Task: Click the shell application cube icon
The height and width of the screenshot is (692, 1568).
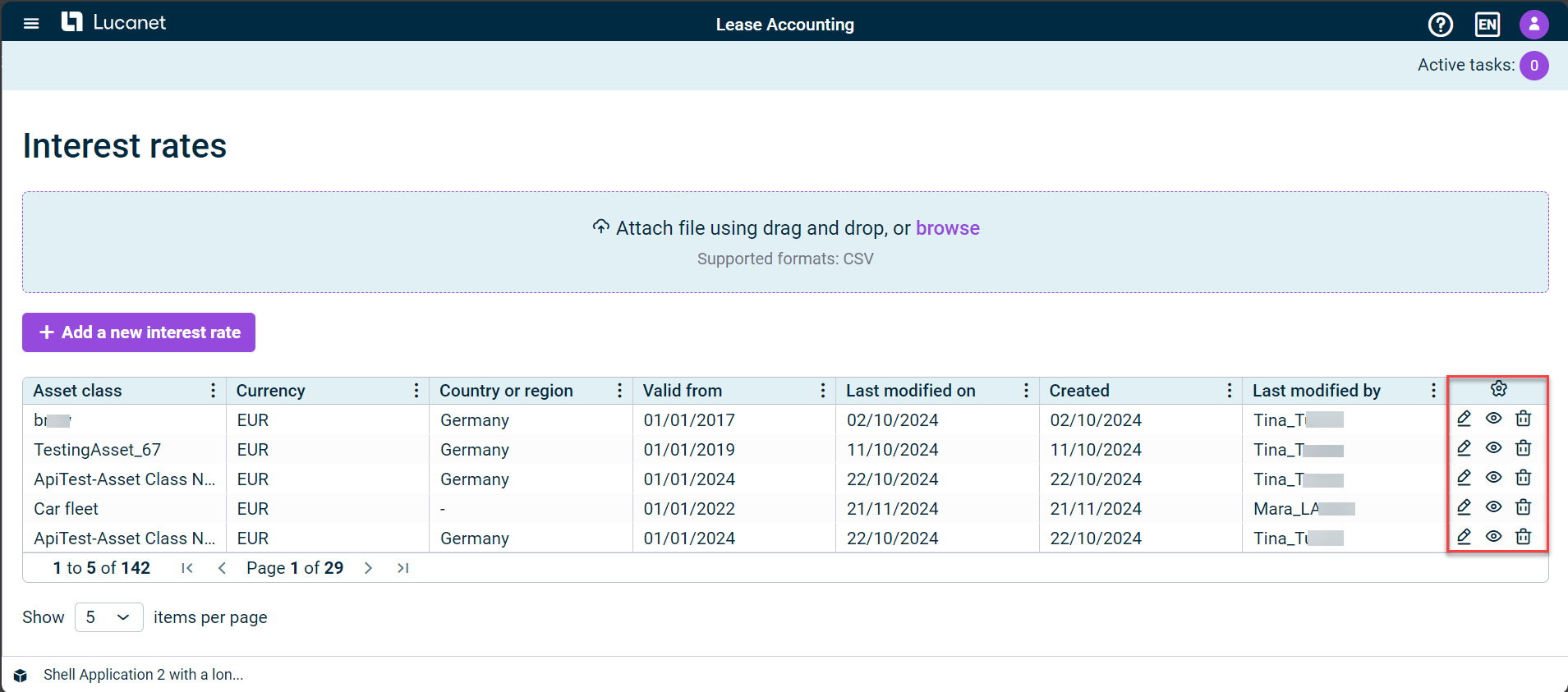Action: (21, 675)
